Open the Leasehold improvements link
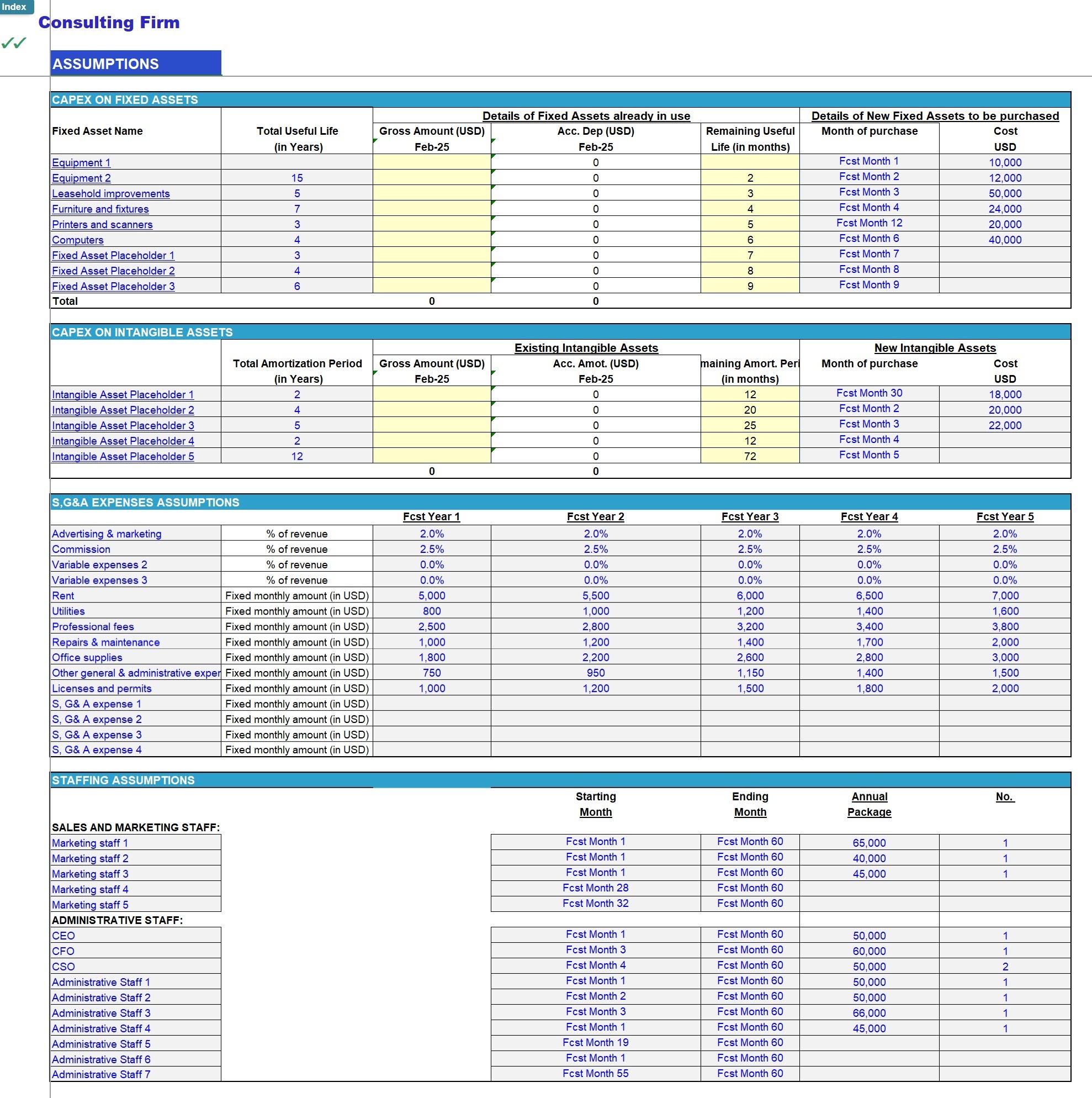Viewport: 1092px width, 1098px height. click(111, 193)
